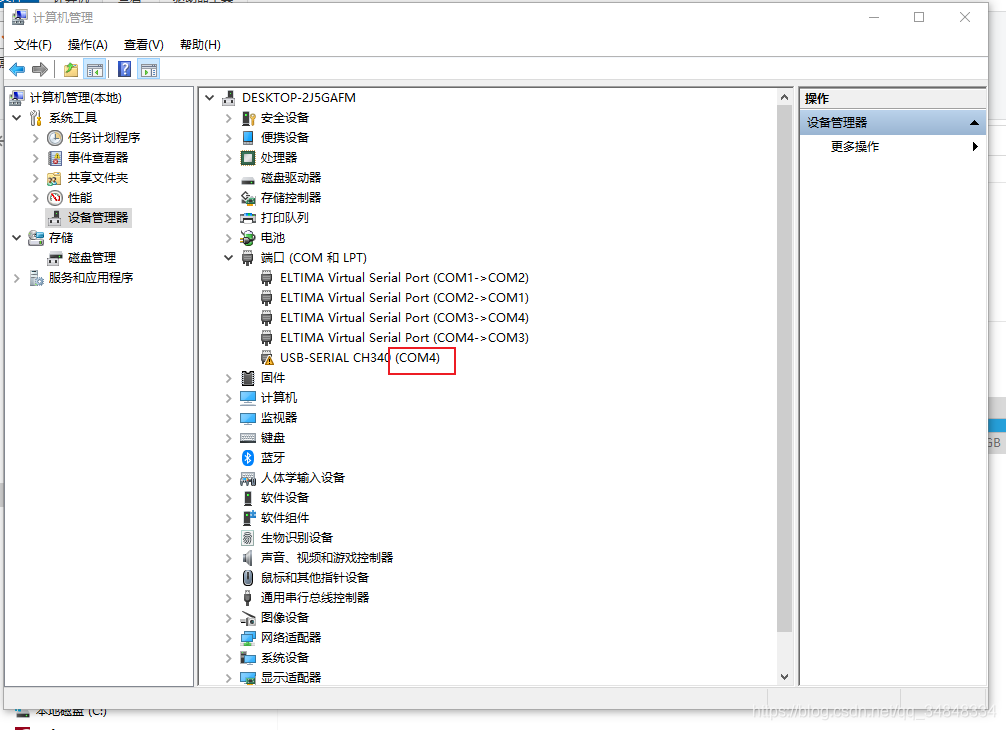Collapse the DESKTOP-2J5GAFM root node
Viewport: 1006px width, 730px height.
pyautogui.click(x=210, y=98)
